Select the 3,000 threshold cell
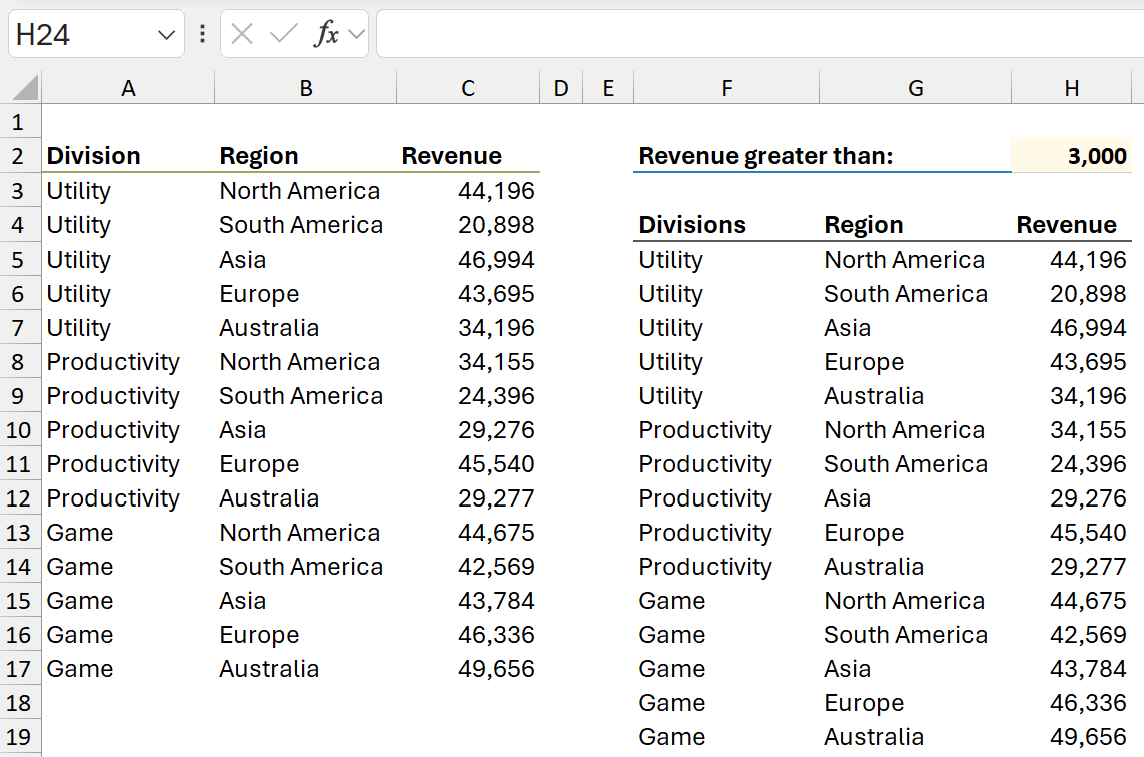This screenshot has width=1144, height=757. [1071, 156]
